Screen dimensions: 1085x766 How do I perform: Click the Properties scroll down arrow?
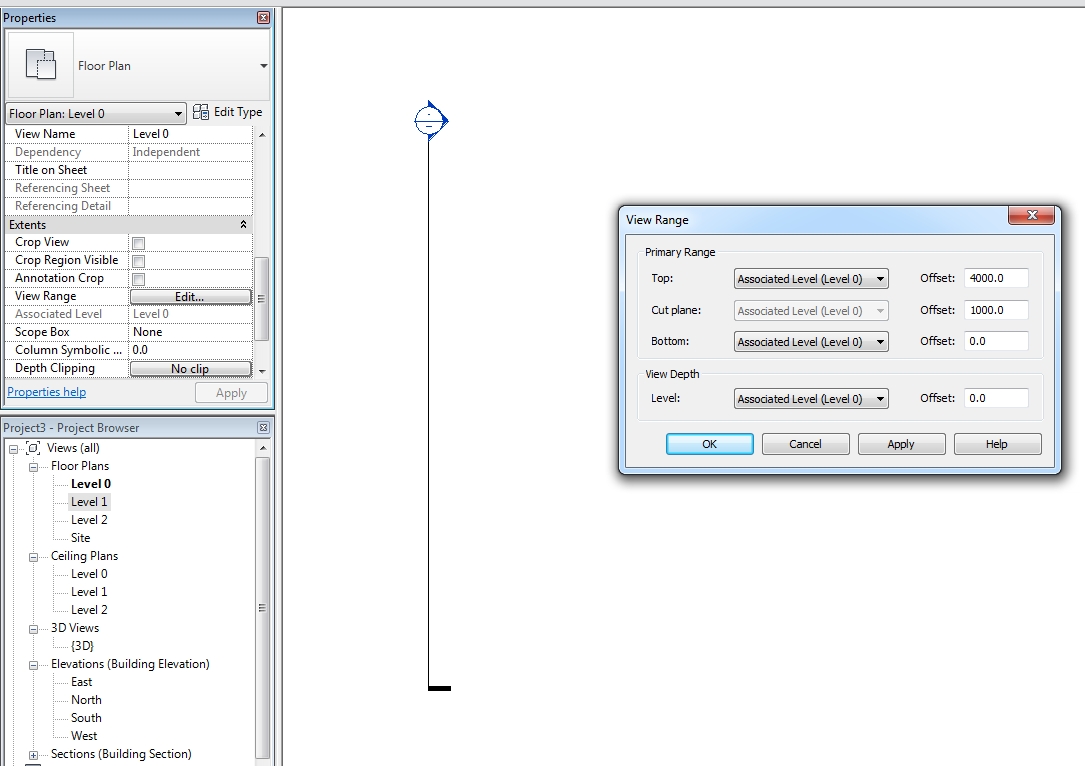coord(262,372)
